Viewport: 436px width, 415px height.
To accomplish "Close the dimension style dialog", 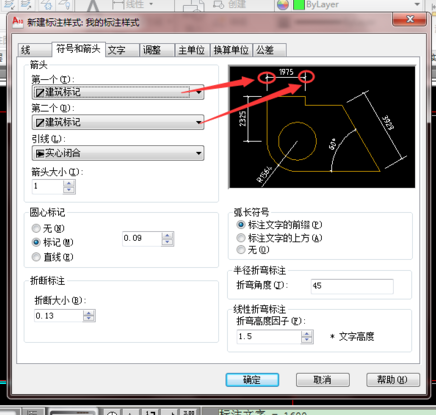I will [x=410, y=19].
